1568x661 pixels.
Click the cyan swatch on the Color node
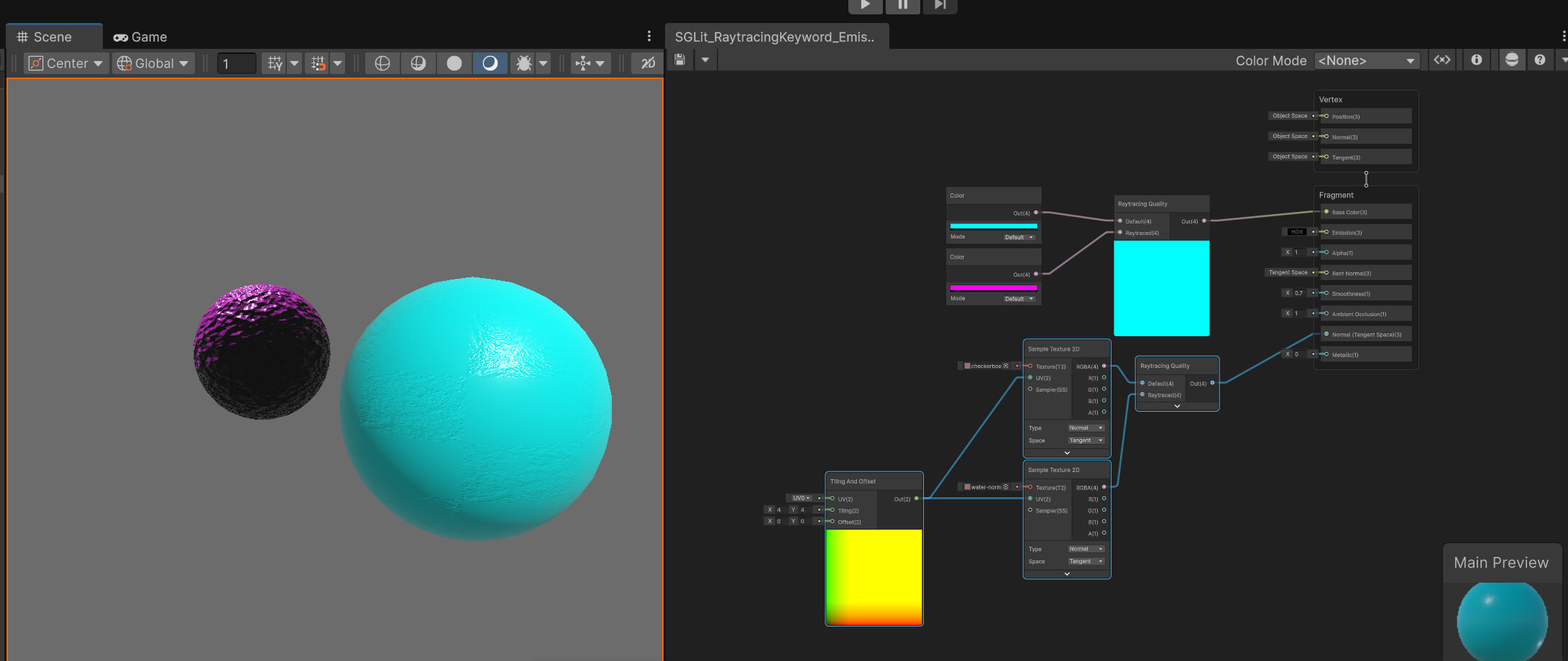tap(993, 226)
